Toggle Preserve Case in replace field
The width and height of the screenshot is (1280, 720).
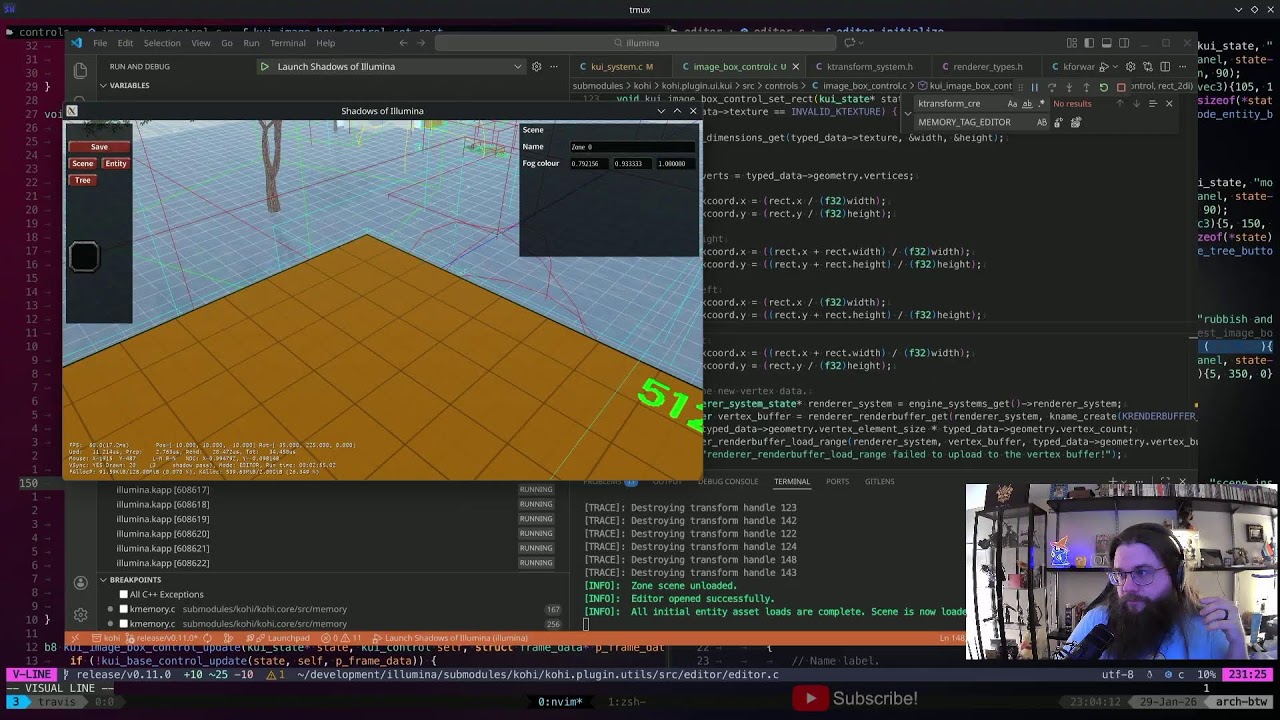(1042, 122)
